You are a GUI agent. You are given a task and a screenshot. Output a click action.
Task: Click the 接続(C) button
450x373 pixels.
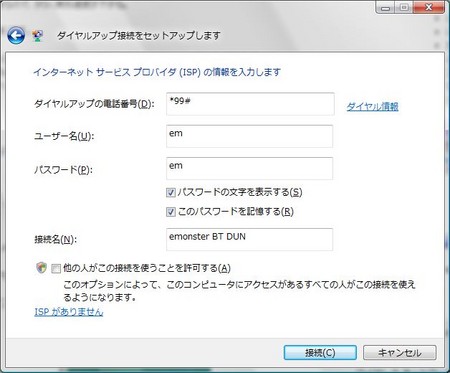pos(320,353)
